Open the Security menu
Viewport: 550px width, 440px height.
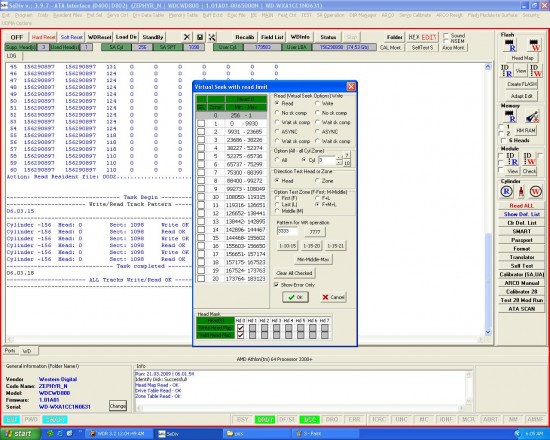[531, 15]
